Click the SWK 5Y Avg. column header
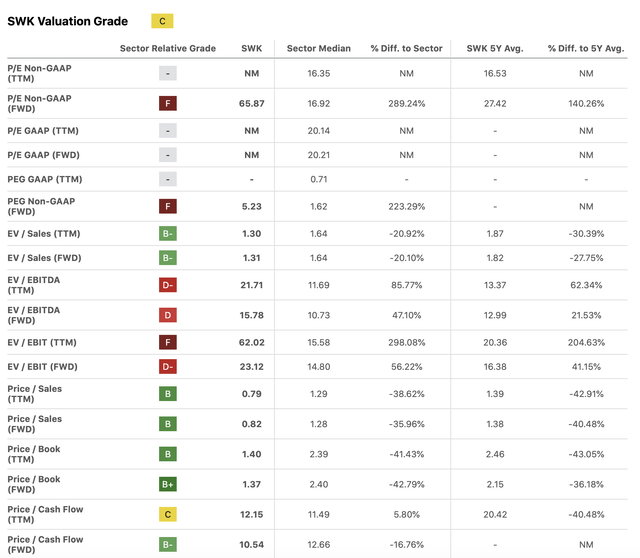Image resolution: width=640 pixels, height=558 pixels. [495, 48]
